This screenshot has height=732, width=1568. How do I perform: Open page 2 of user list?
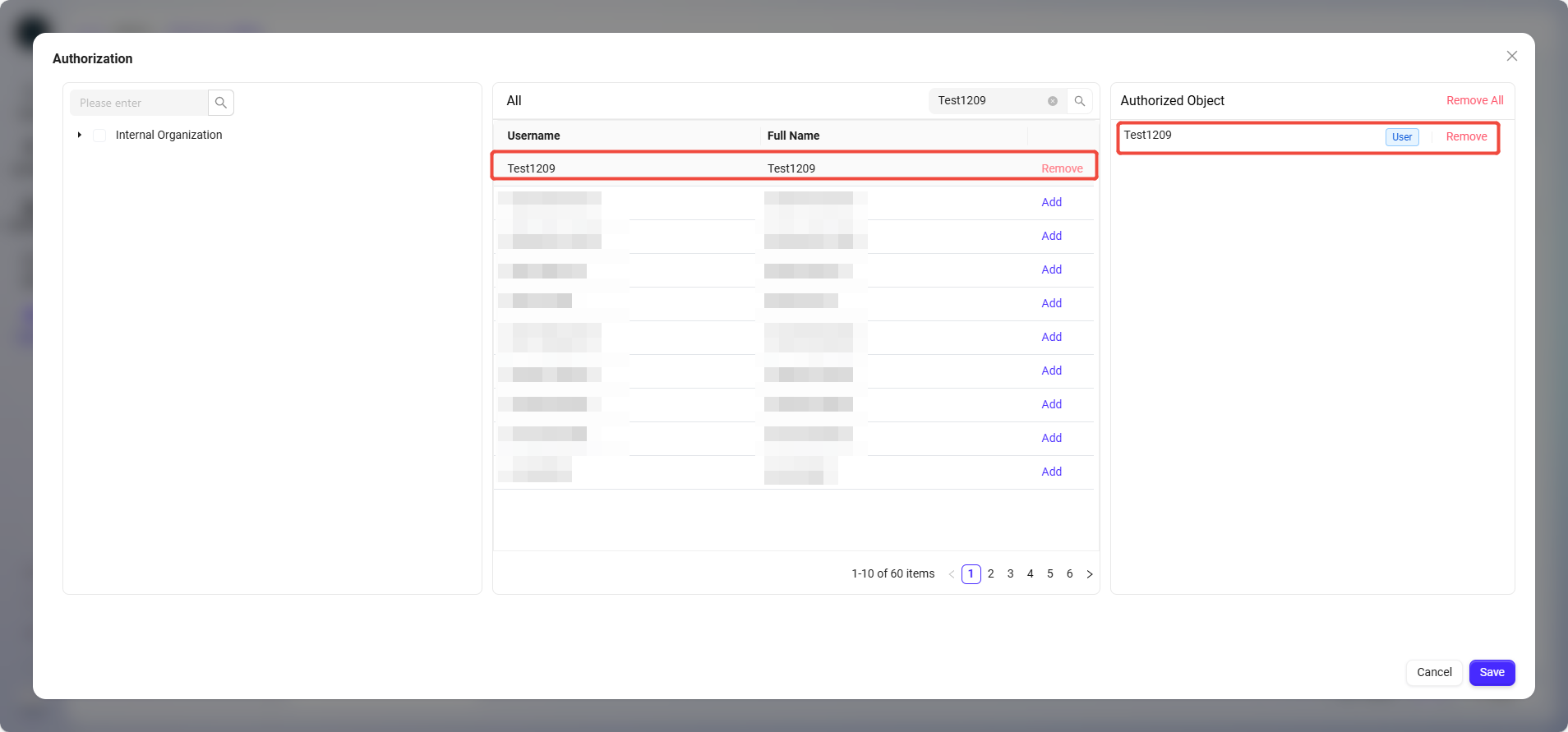(991, 574)
